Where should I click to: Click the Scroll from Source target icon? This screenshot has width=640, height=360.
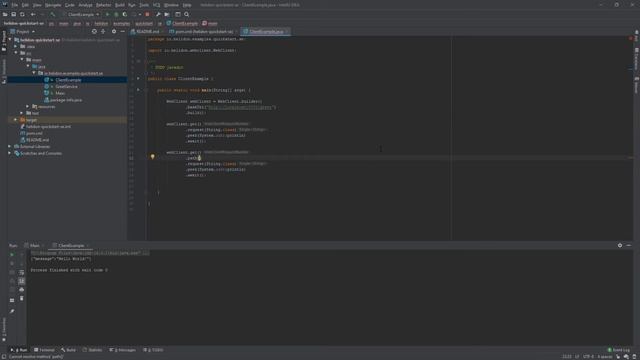pyautogui.click(x=94, y=31)
